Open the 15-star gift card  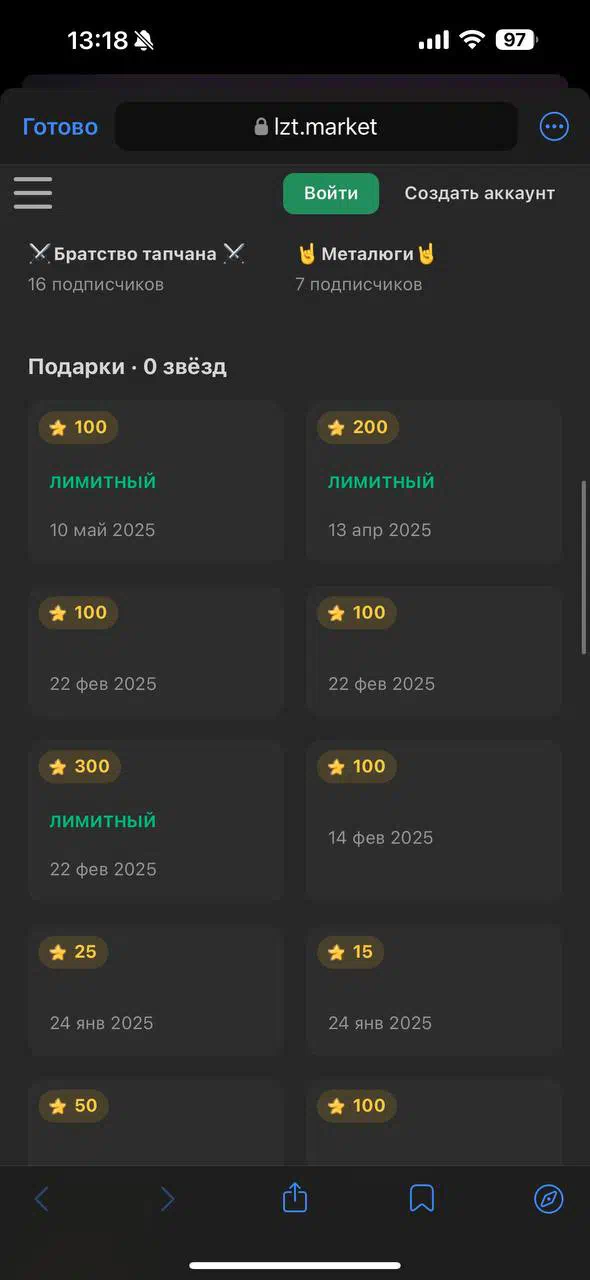(434, 990)
